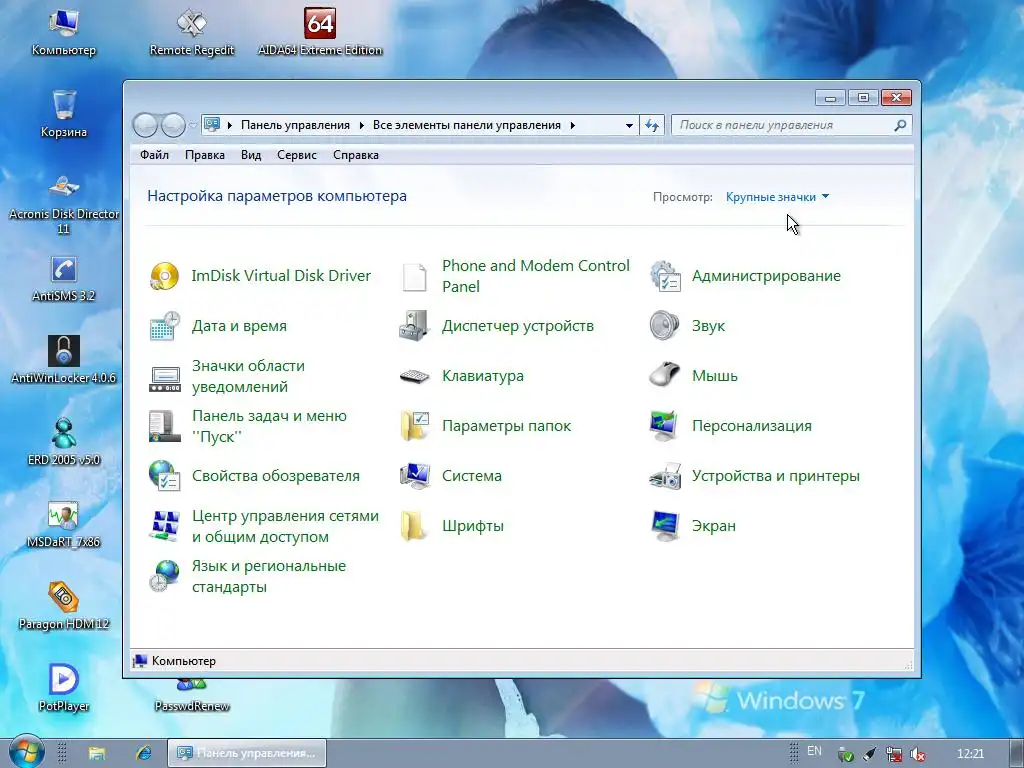Screen dimensions: 1024x768
Task: Click the Панель управления breadcrumb
Action: coord(295,125)
